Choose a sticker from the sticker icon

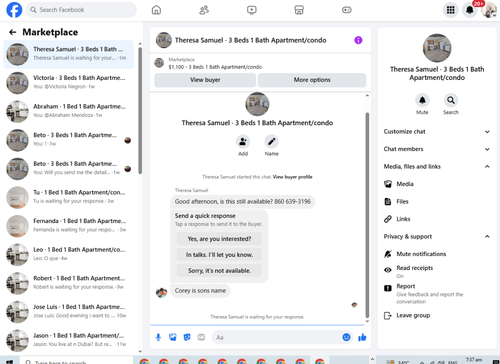point(187,337)
